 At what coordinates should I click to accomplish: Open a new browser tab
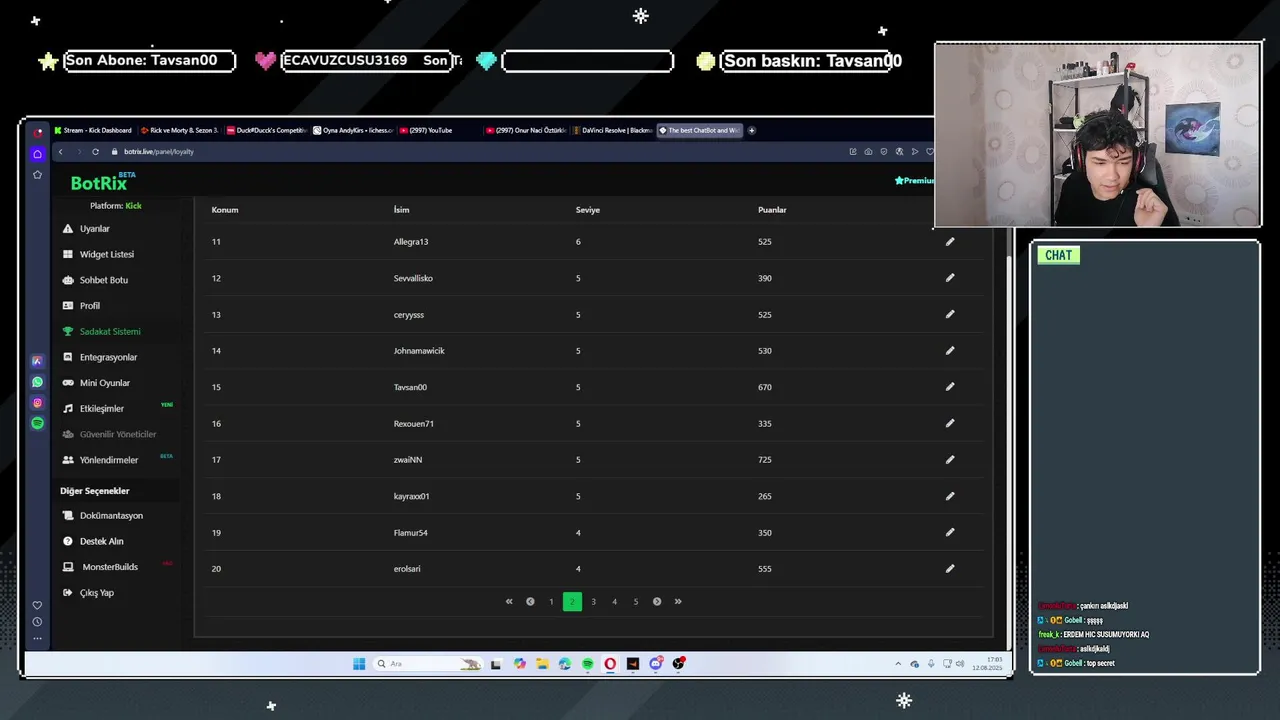click(752, 130)
